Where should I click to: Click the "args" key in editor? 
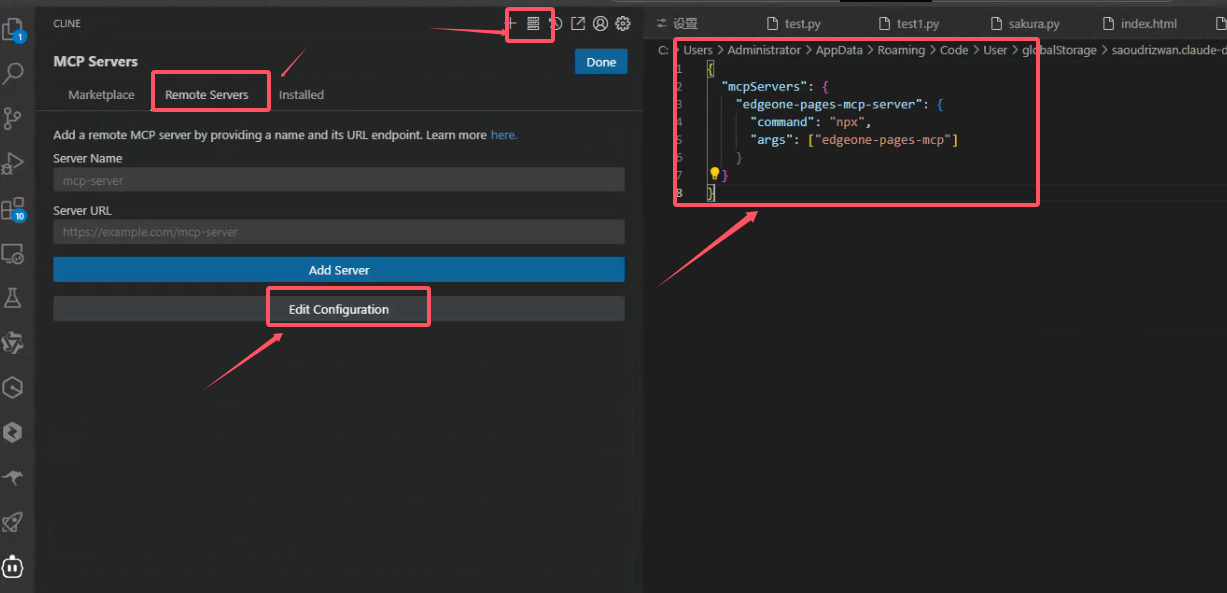[771, 140]
